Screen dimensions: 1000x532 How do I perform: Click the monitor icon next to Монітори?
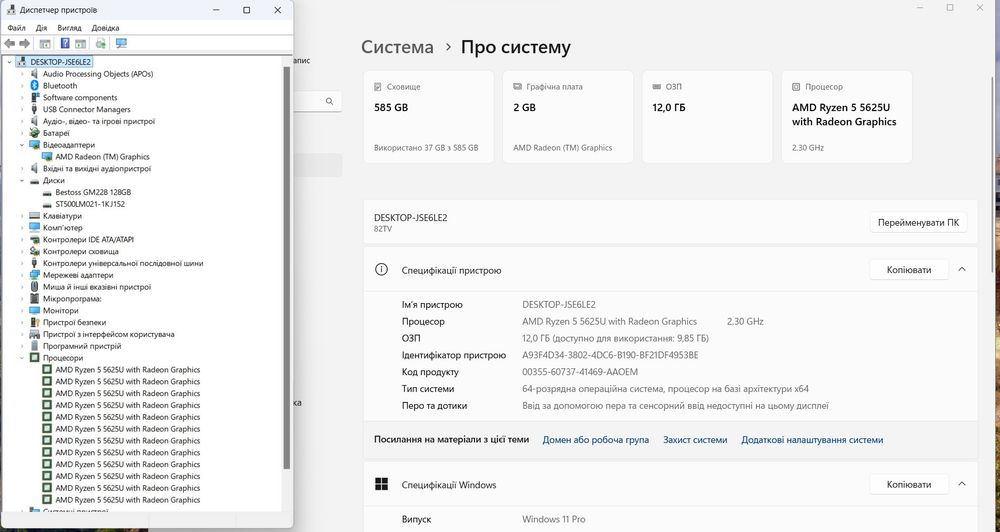point(34,311)
